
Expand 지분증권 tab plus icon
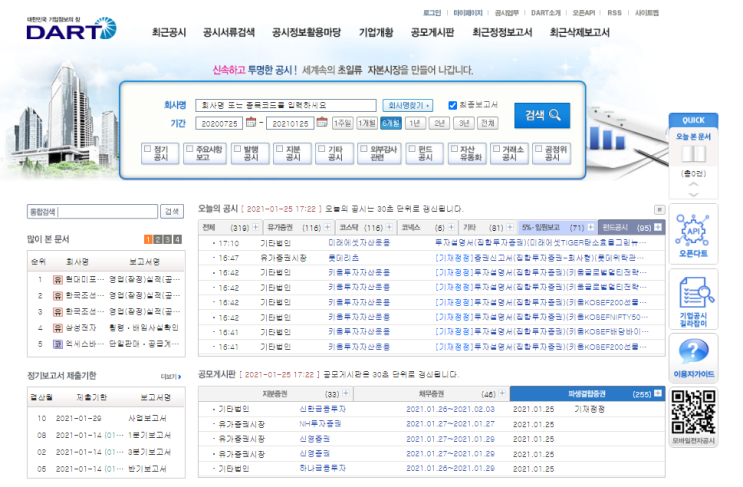pyautogui.click(x=346, y=393)
